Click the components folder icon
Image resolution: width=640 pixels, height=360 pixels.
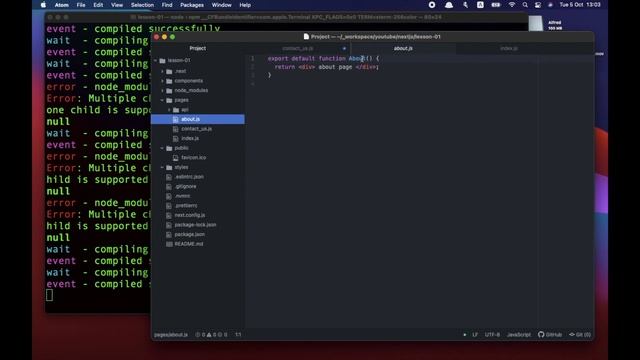pos(169,81)
